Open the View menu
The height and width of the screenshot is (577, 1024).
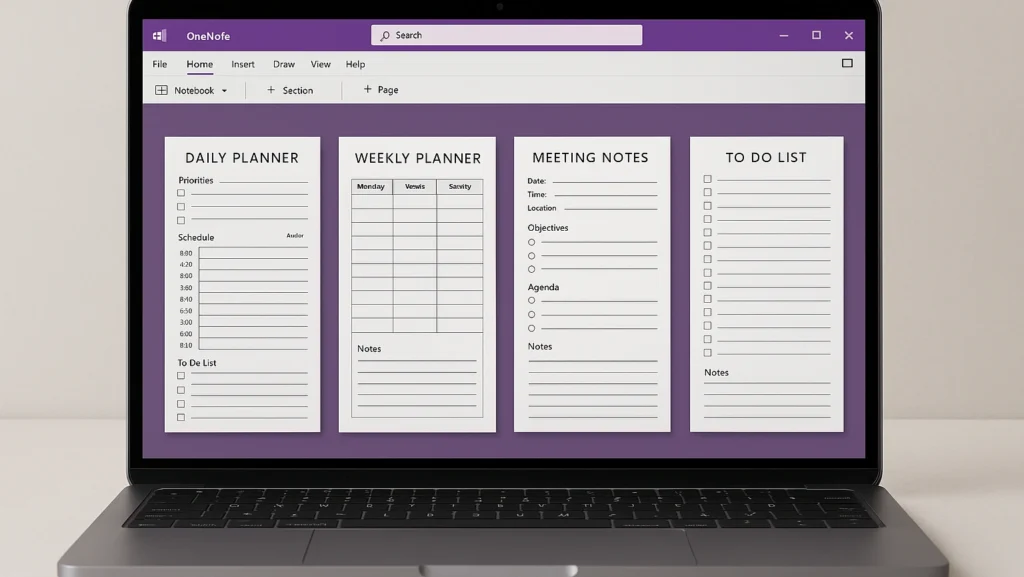(x=320, y=64)
